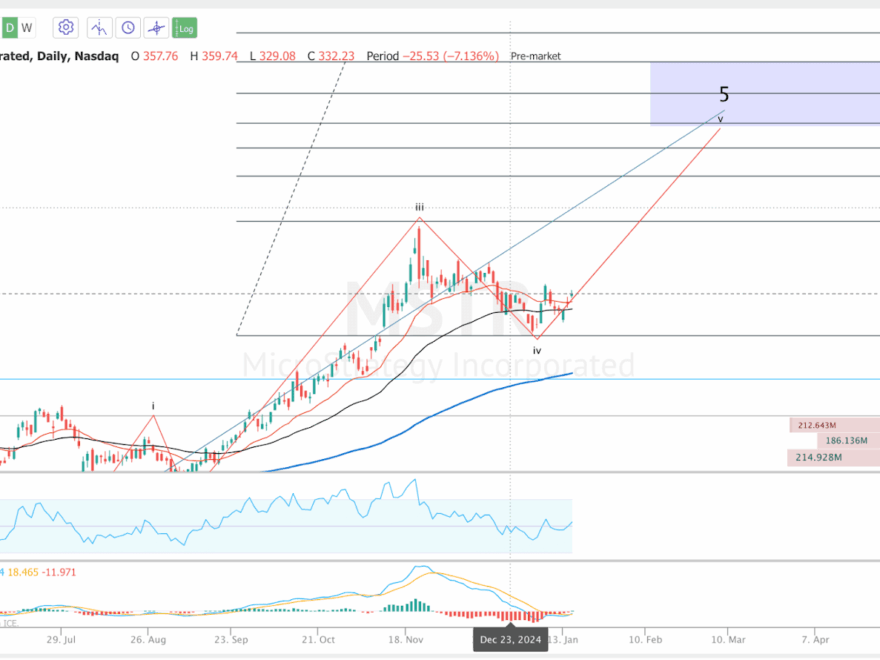Click the 23. Sep axis date
This screenshot has height=660, width=880.
(x=231, y=640)
